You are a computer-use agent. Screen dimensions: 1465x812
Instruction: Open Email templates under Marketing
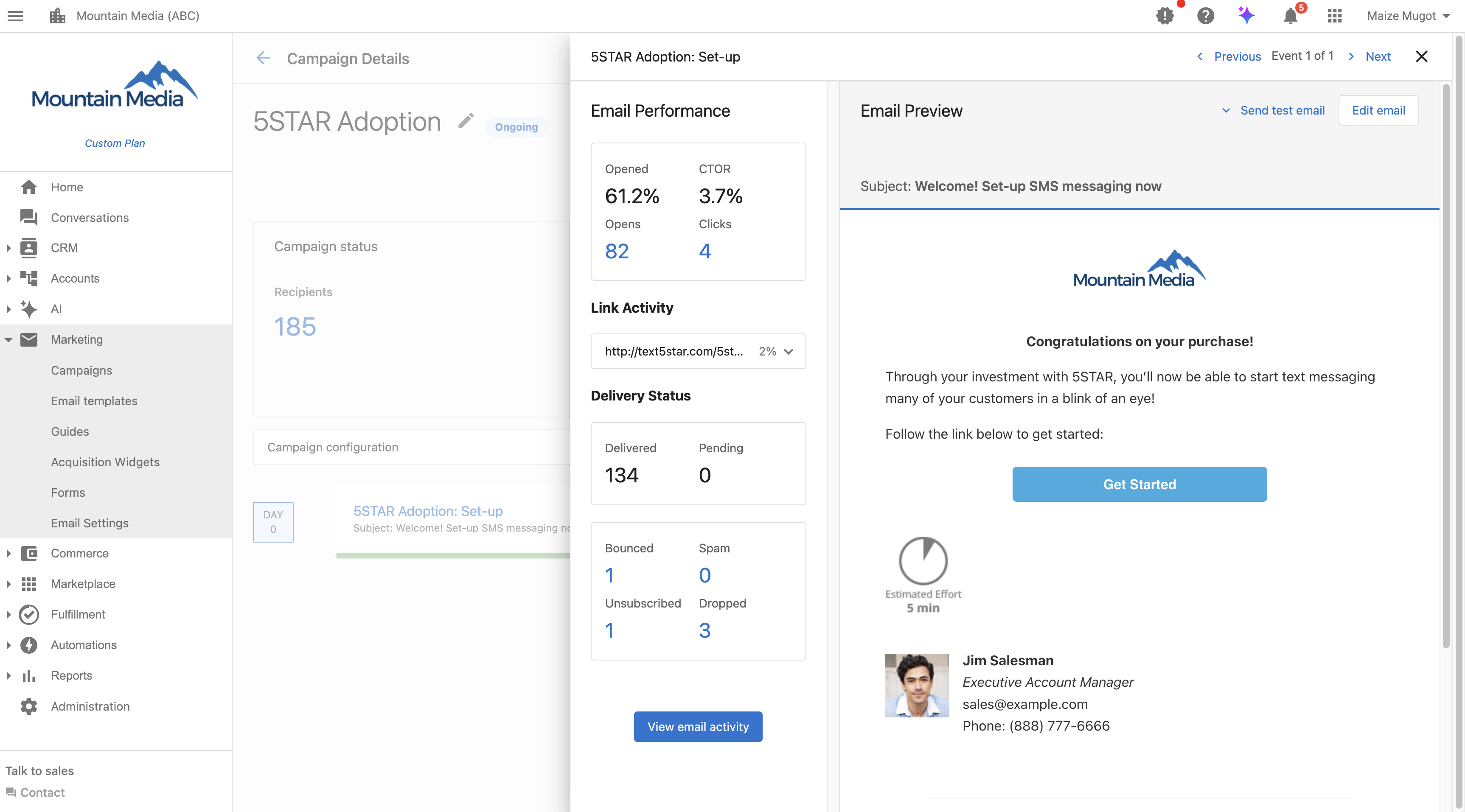pos(94,401)
